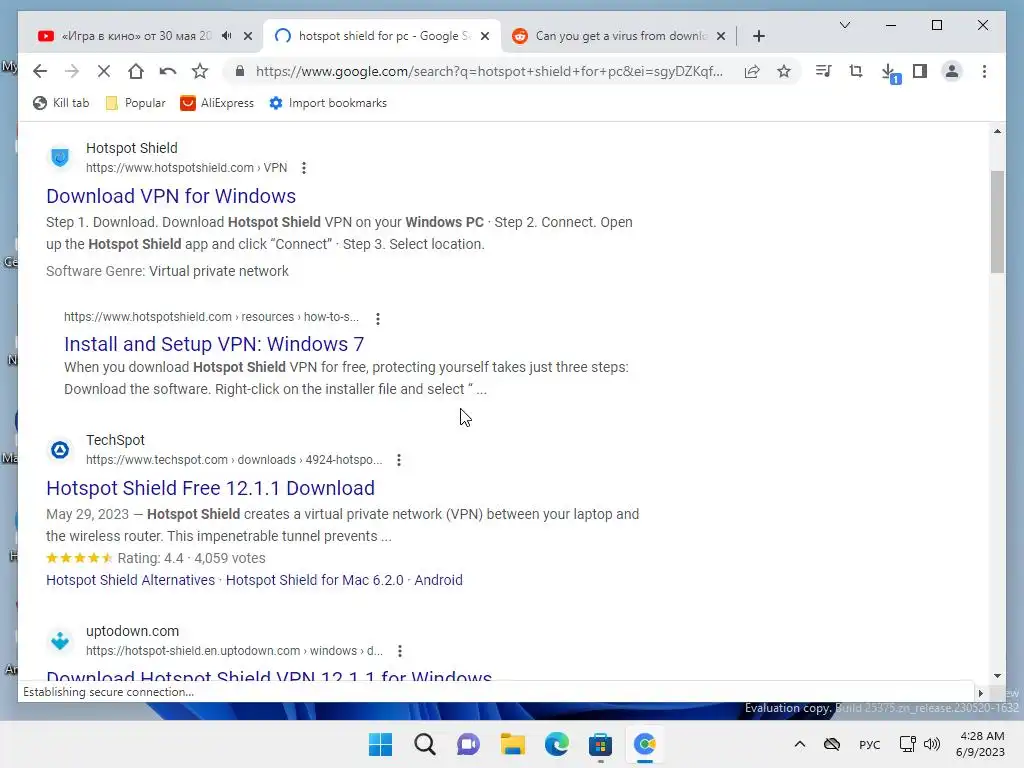The image size is (1024, 768).
Task: Open more options for hotspotshield.com result
Action: pyautogui.click(x=304, y=168)
